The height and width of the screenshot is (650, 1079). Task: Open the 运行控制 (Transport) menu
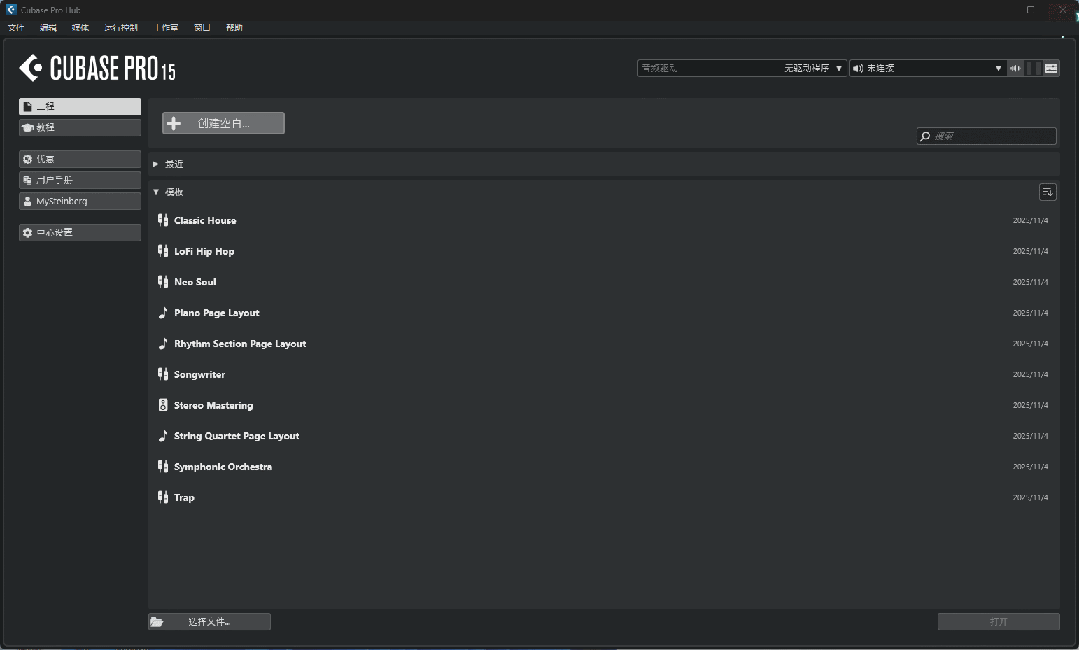(x=121, y=28)
